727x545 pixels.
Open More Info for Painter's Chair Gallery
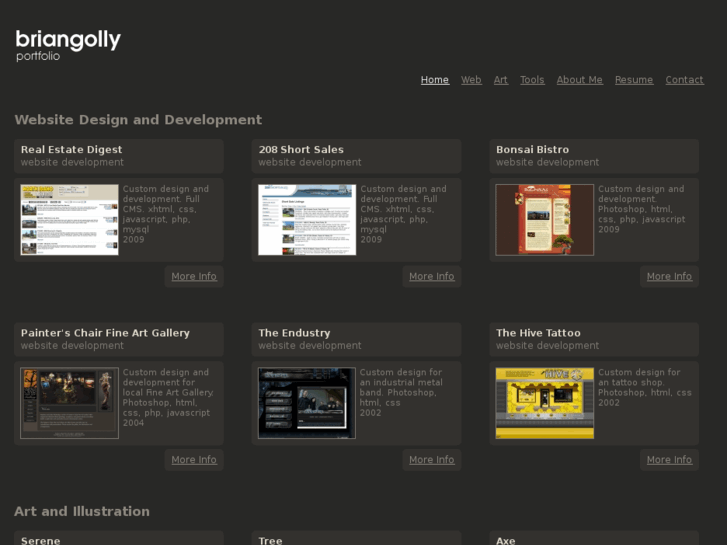pos(194,460)
